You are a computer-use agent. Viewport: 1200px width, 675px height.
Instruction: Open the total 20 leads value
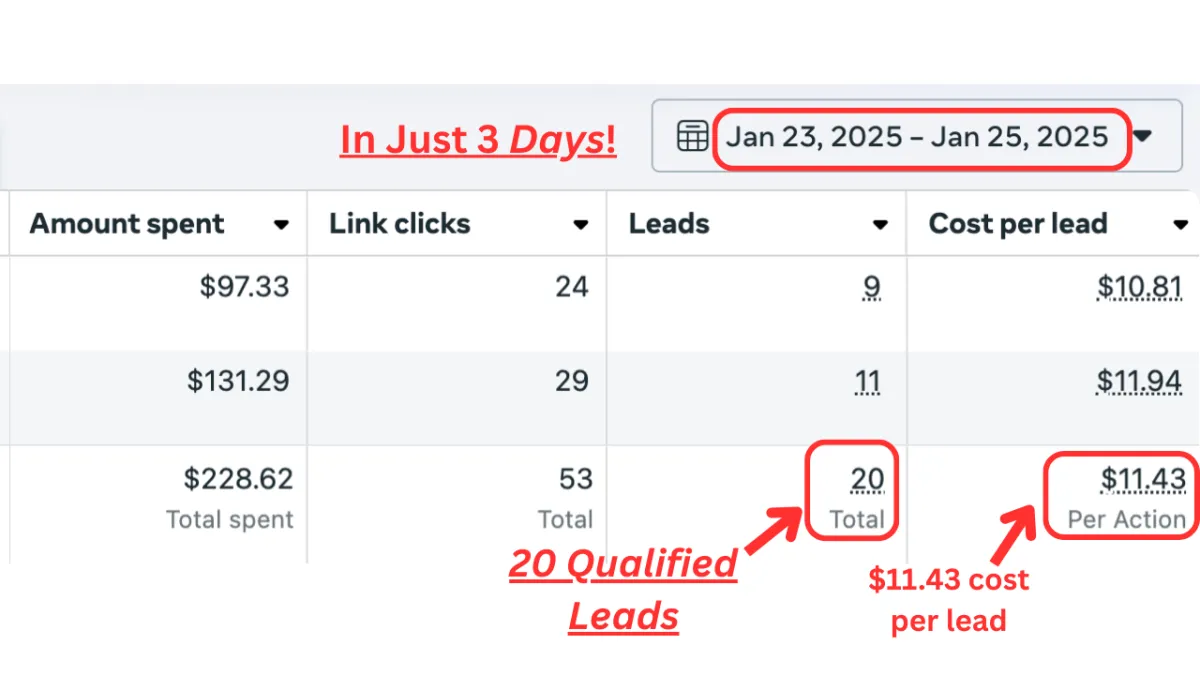click(867, 480)
